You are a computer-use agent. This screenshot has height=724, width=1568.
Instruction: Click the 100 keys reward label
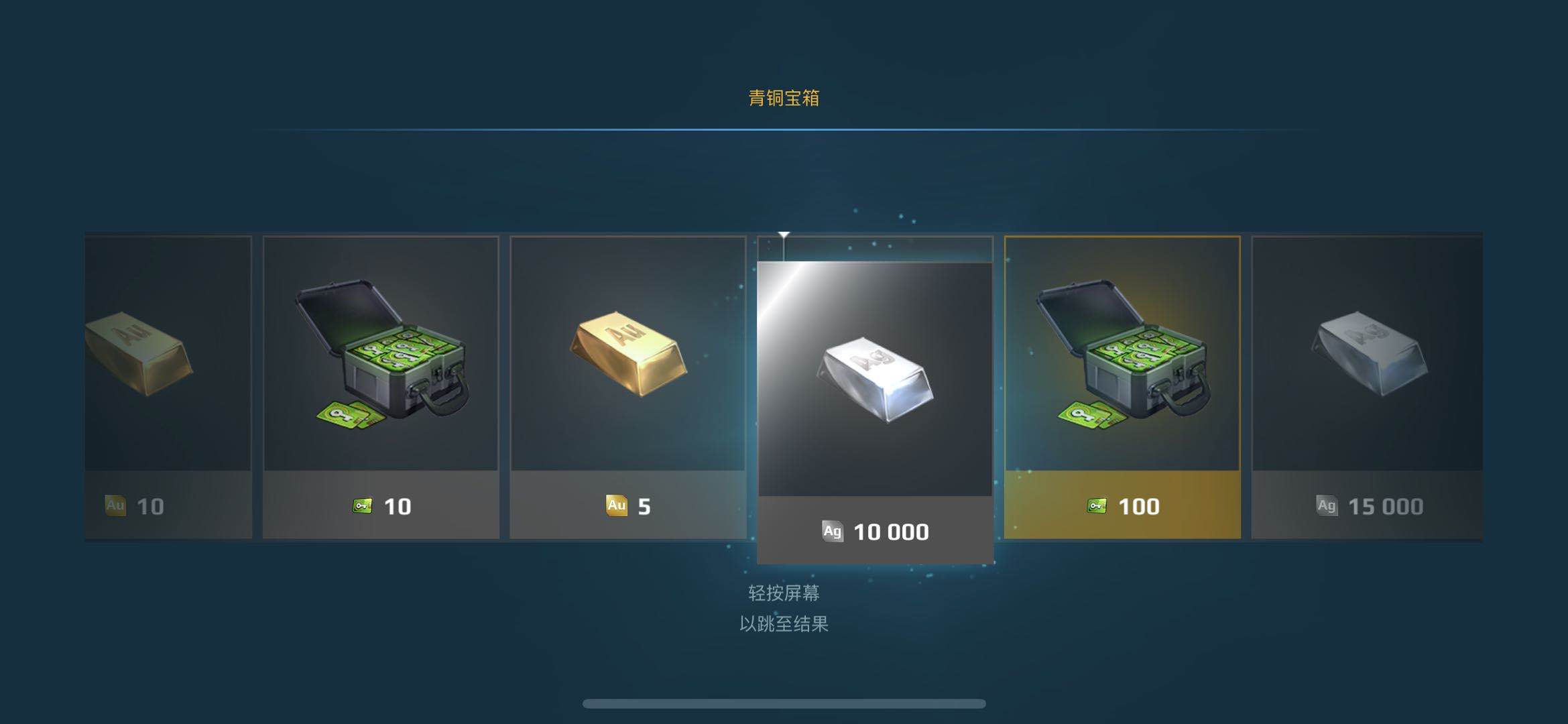(x=1139, y=506)
